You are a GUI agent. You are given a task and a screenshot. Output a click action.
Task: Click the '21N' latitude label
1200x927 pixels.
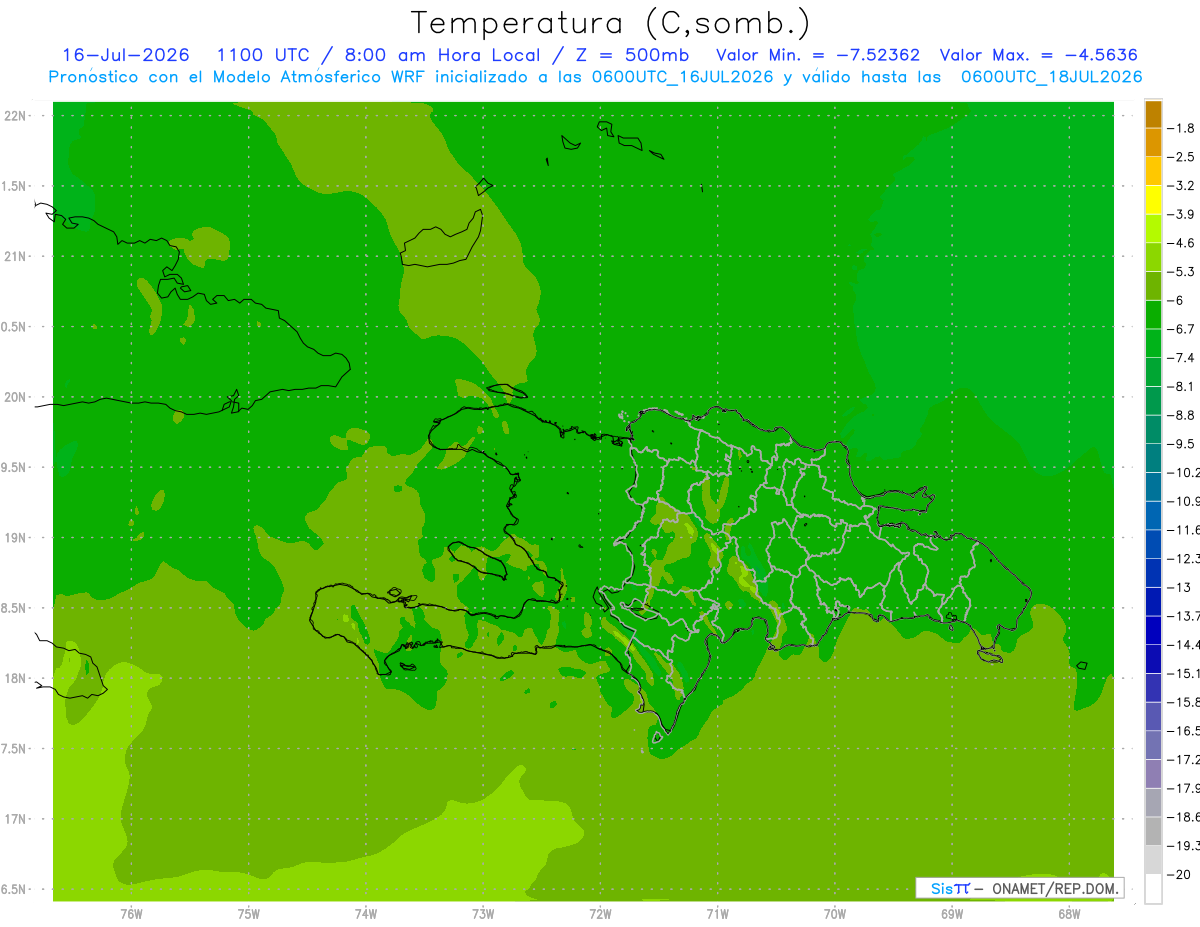click(x=15, y=257)
